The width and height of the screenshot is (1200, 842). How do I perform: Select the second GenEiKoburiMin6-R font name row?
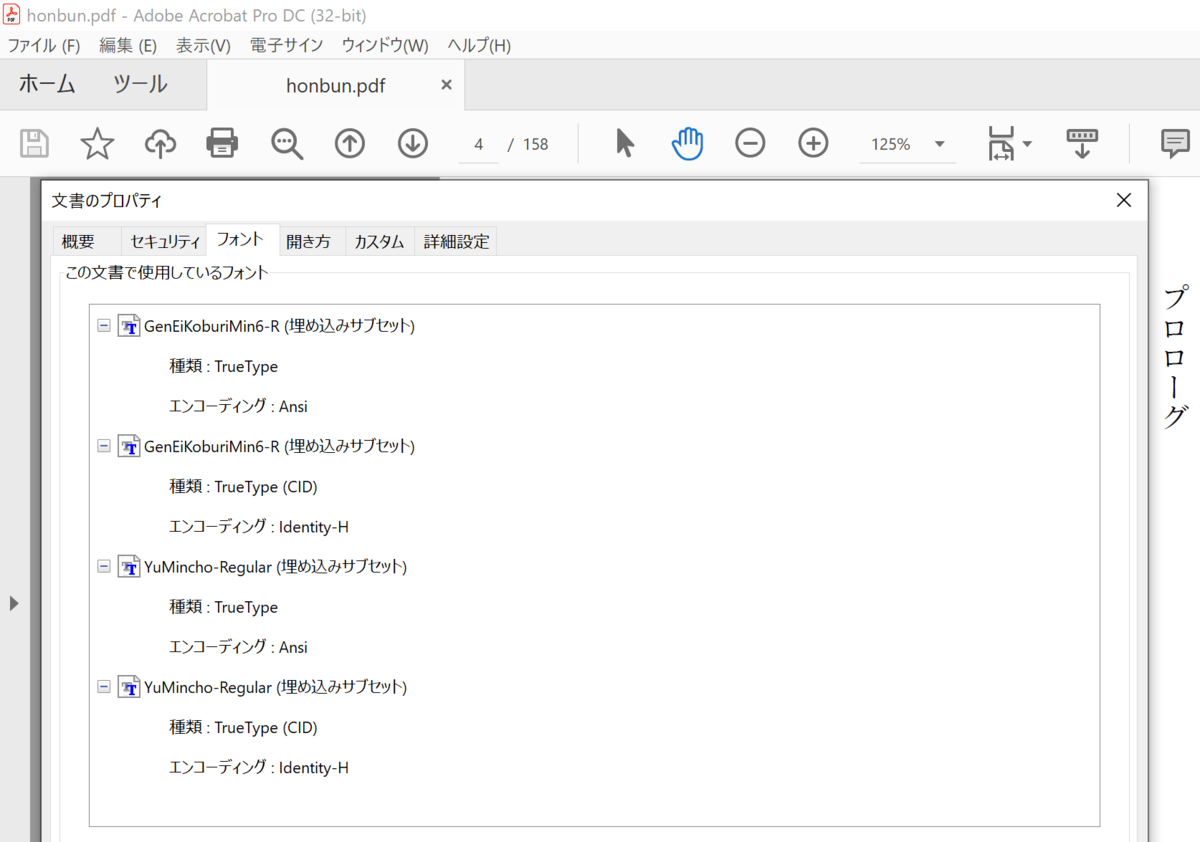(x=280, y=446)
